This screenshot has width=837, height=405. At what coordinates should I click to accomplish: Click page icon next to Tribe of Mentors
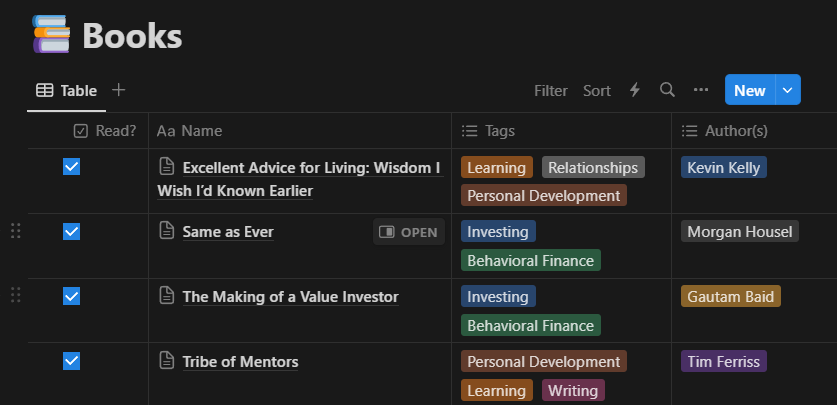pos(168,361)
